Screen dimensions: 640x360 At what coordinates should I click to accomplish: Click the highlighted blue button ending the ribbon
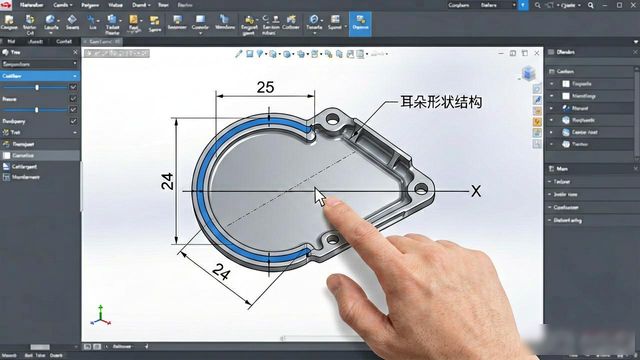(360, 24)
